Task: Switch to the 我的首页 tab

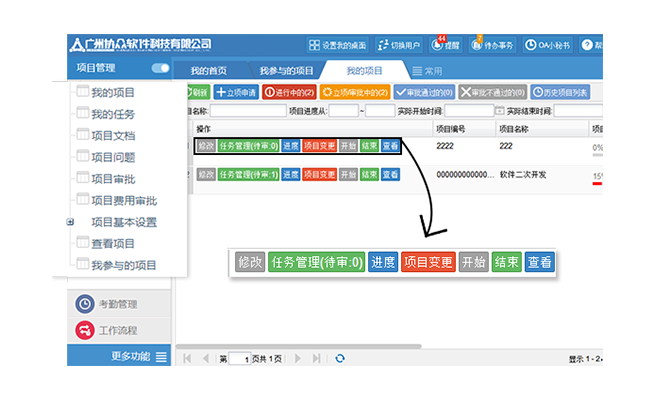Action: tap(208, 71)
